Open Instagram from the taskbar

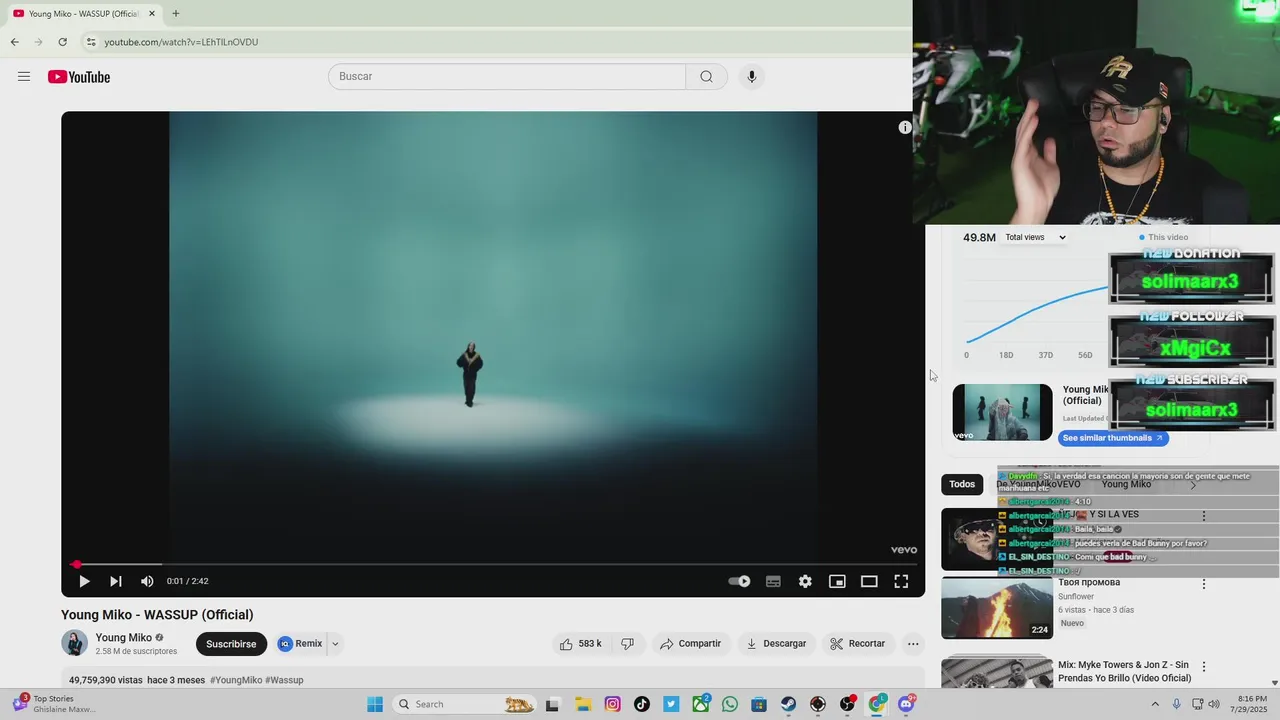[612, 704]
